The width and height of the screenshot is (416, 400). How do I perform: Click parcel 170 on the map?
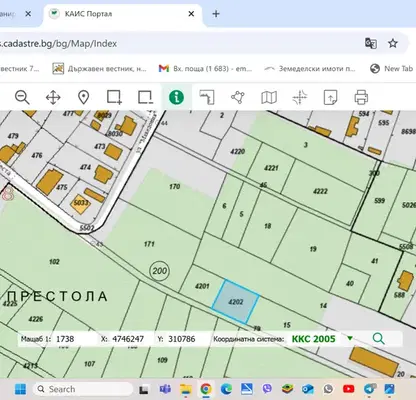175,186
